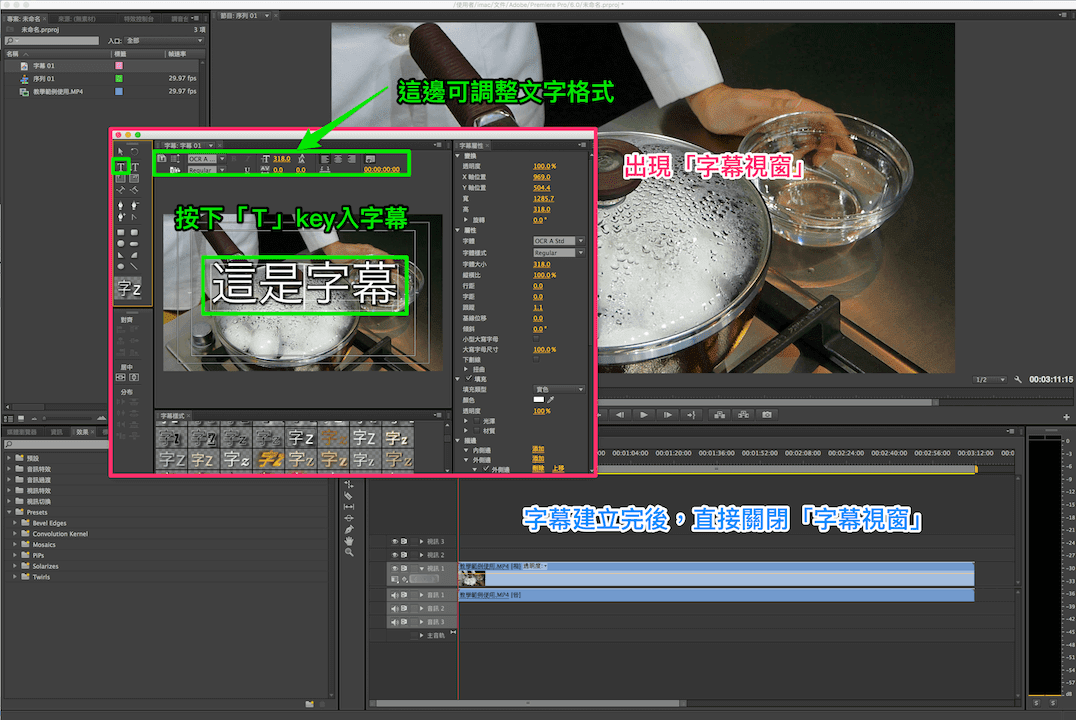The image size is (1076, 720).
Task: Click pink label swatch for 字幕 01
Action: (119, 66)
